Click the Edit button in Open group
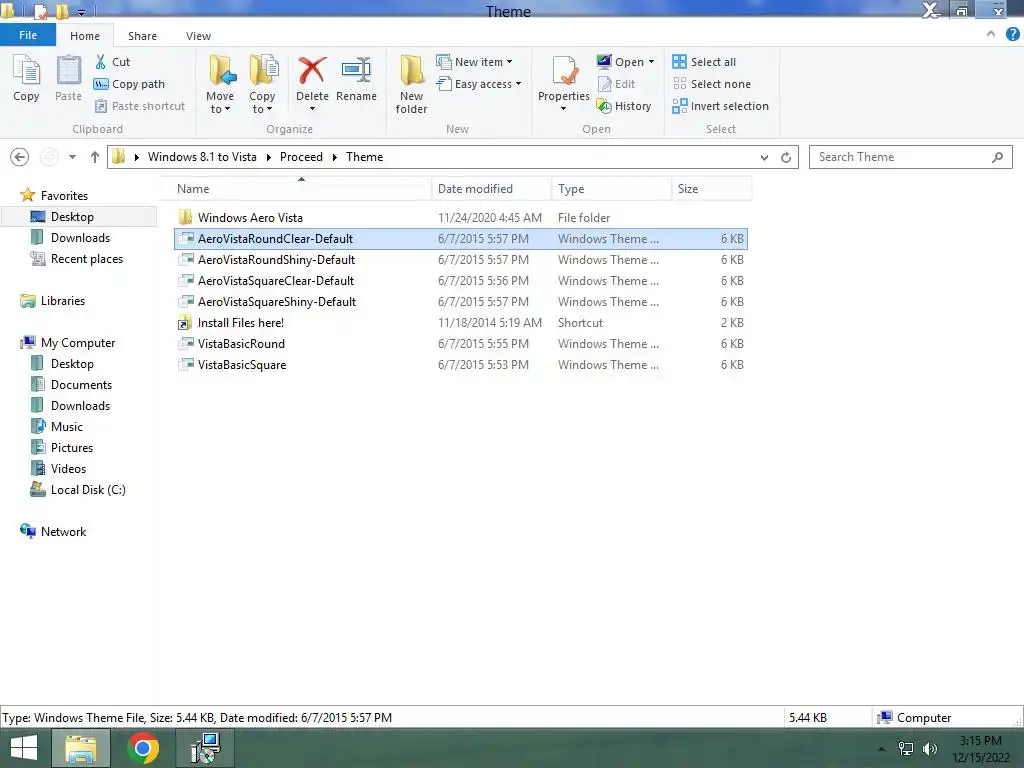The image size is (1024, 768). pyautogui.click(x=616, y=84)
